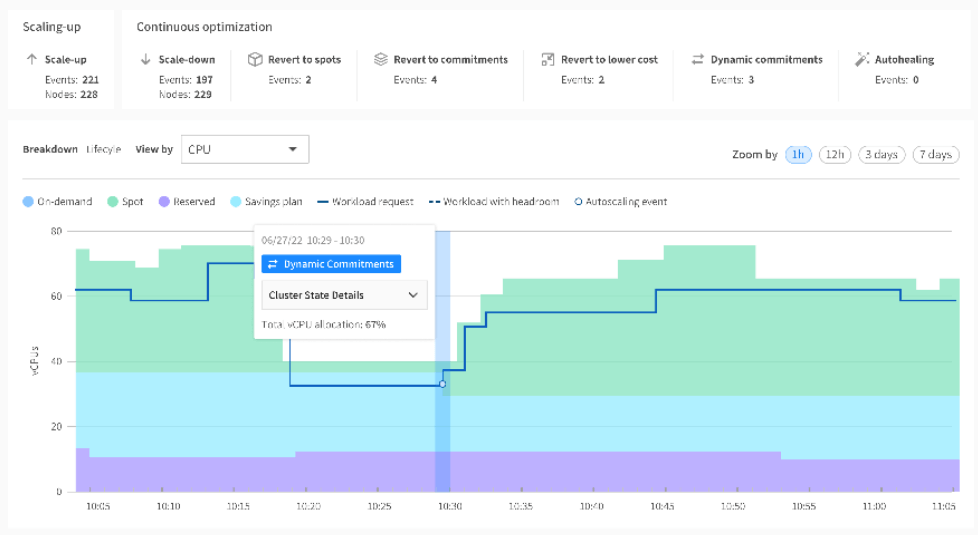The height and width of the screenshot is (535, 978).
Task: Click the Scaling-up heading
Action: (52, 27)
